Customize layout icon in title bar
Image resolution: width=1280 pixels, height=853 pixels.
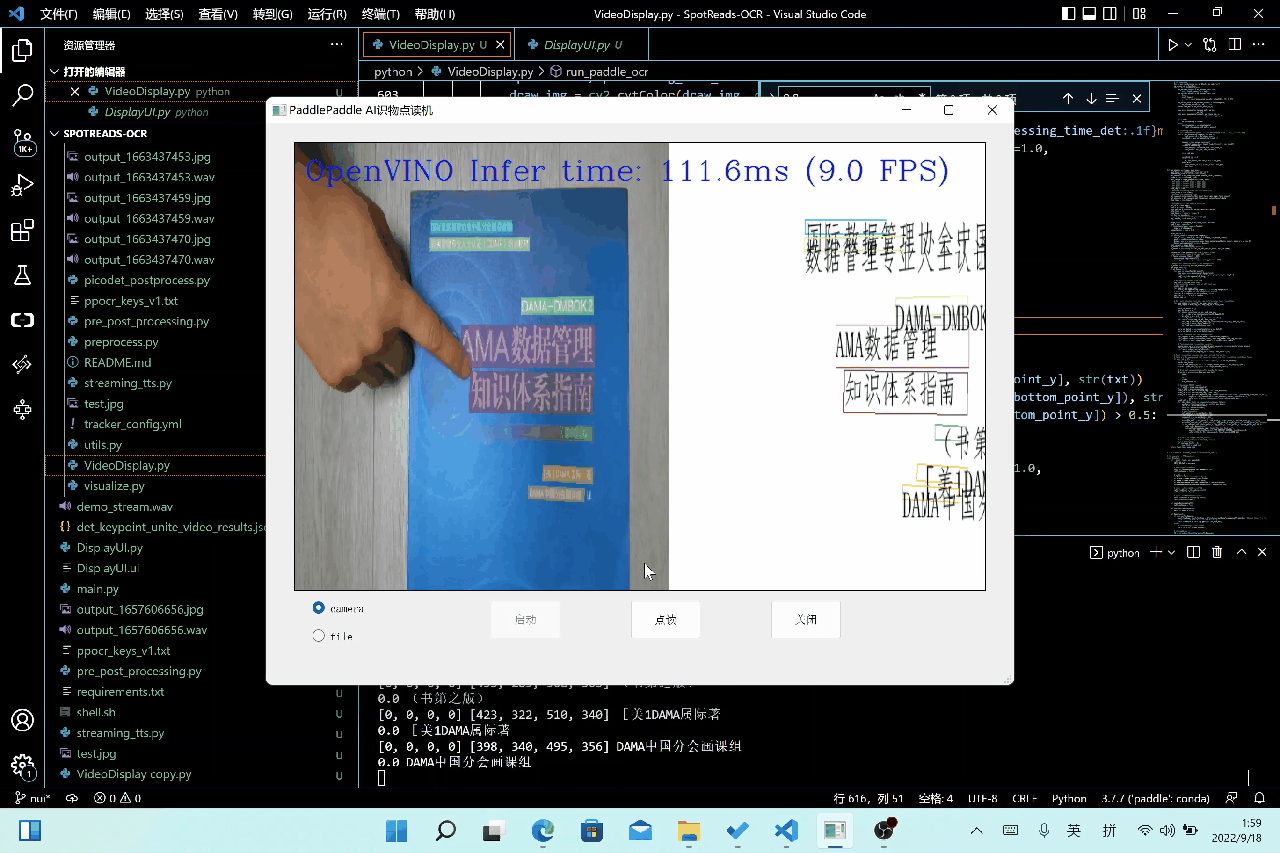click(x=1140, y=14)
